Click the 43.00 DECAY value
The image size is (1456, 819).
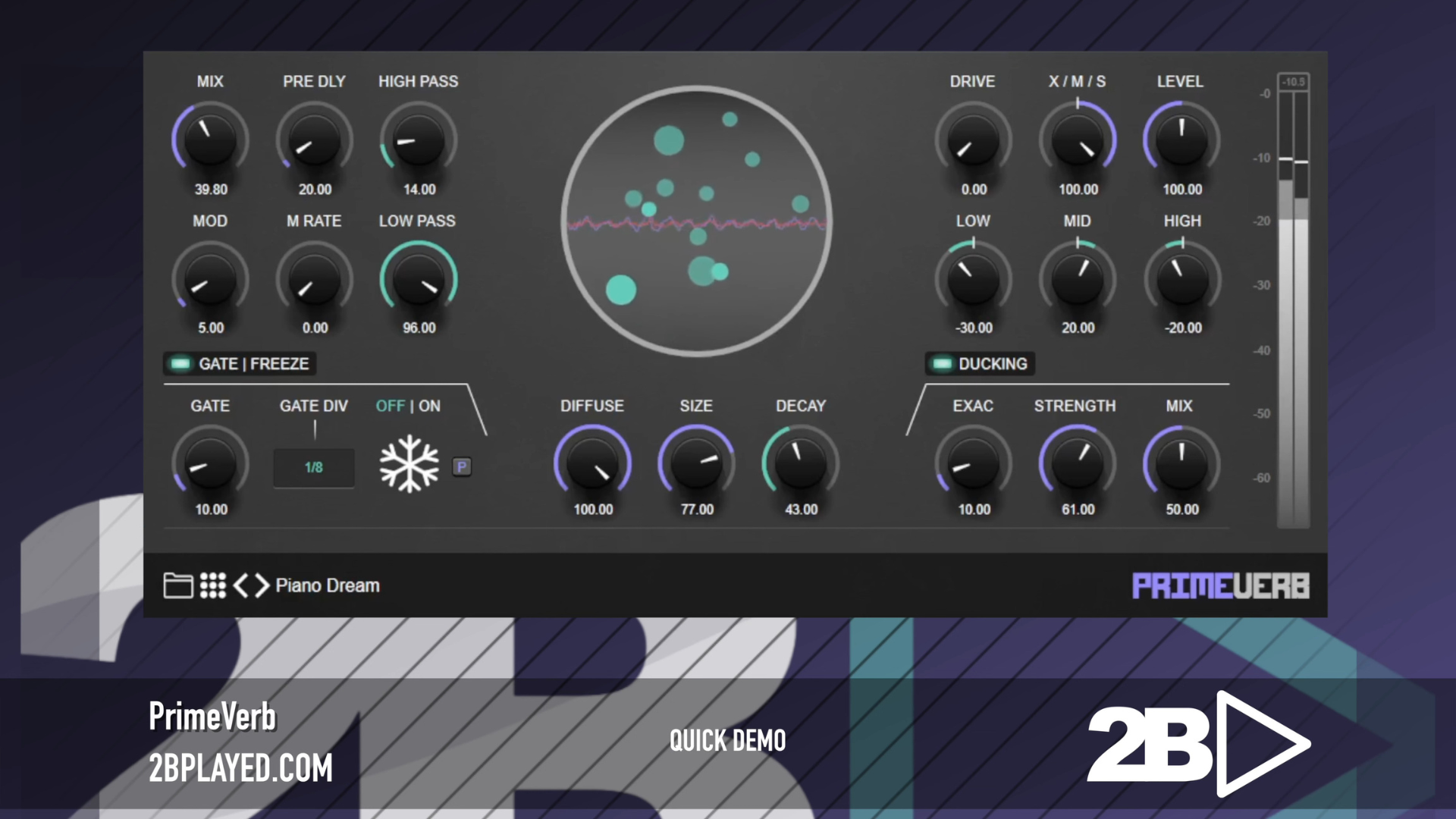click(802, 510)
